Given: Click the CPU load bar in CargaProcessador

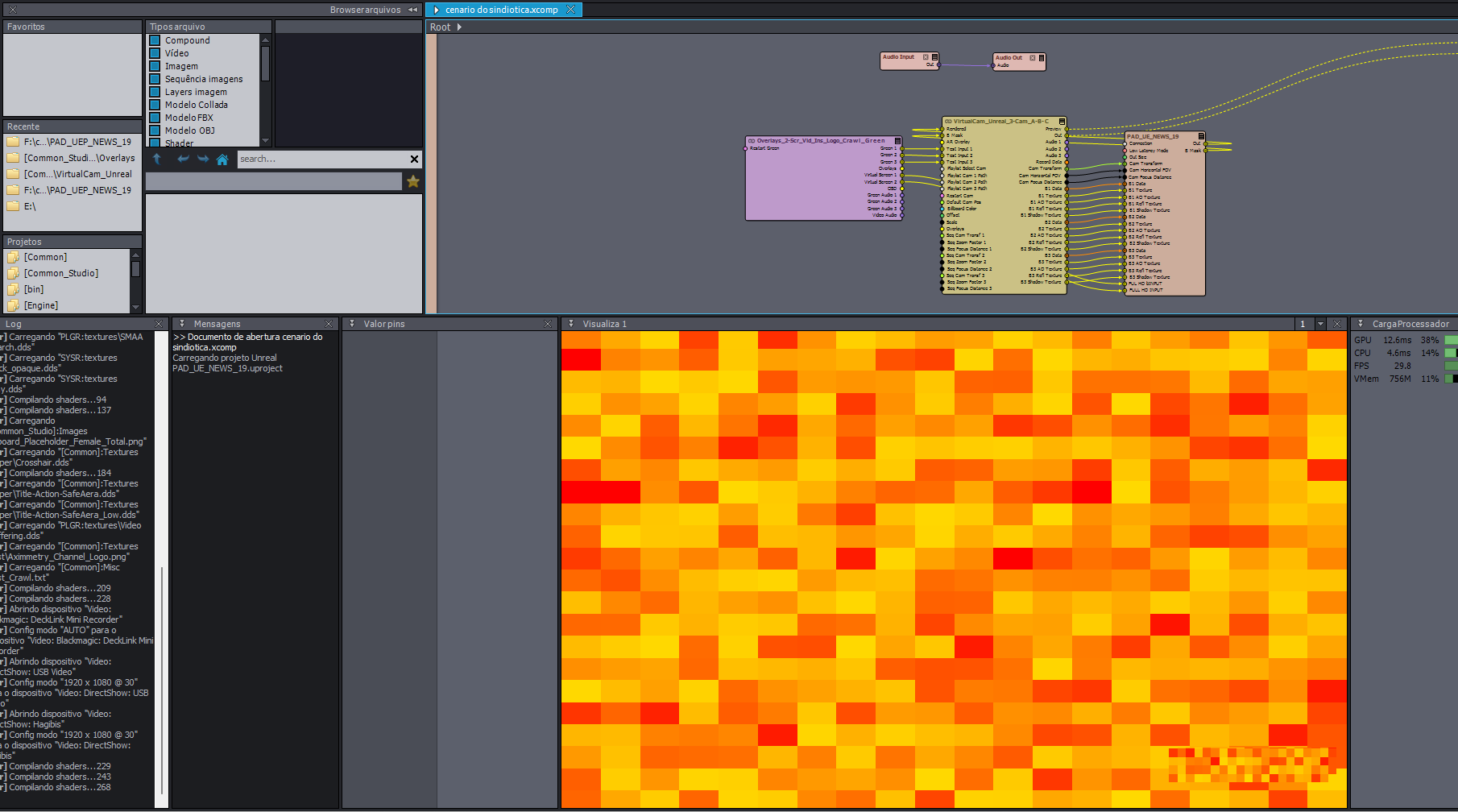Looking at the screenshot, I should [1451, 353].
